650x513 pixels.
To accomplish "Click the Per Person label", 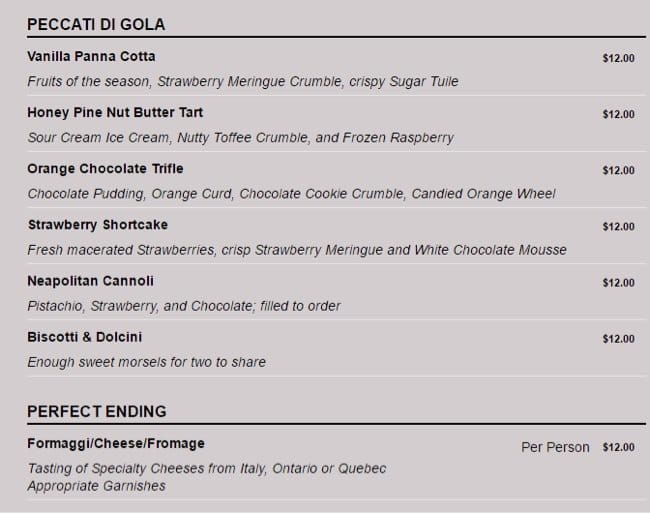I will click(x=555, y=447).
